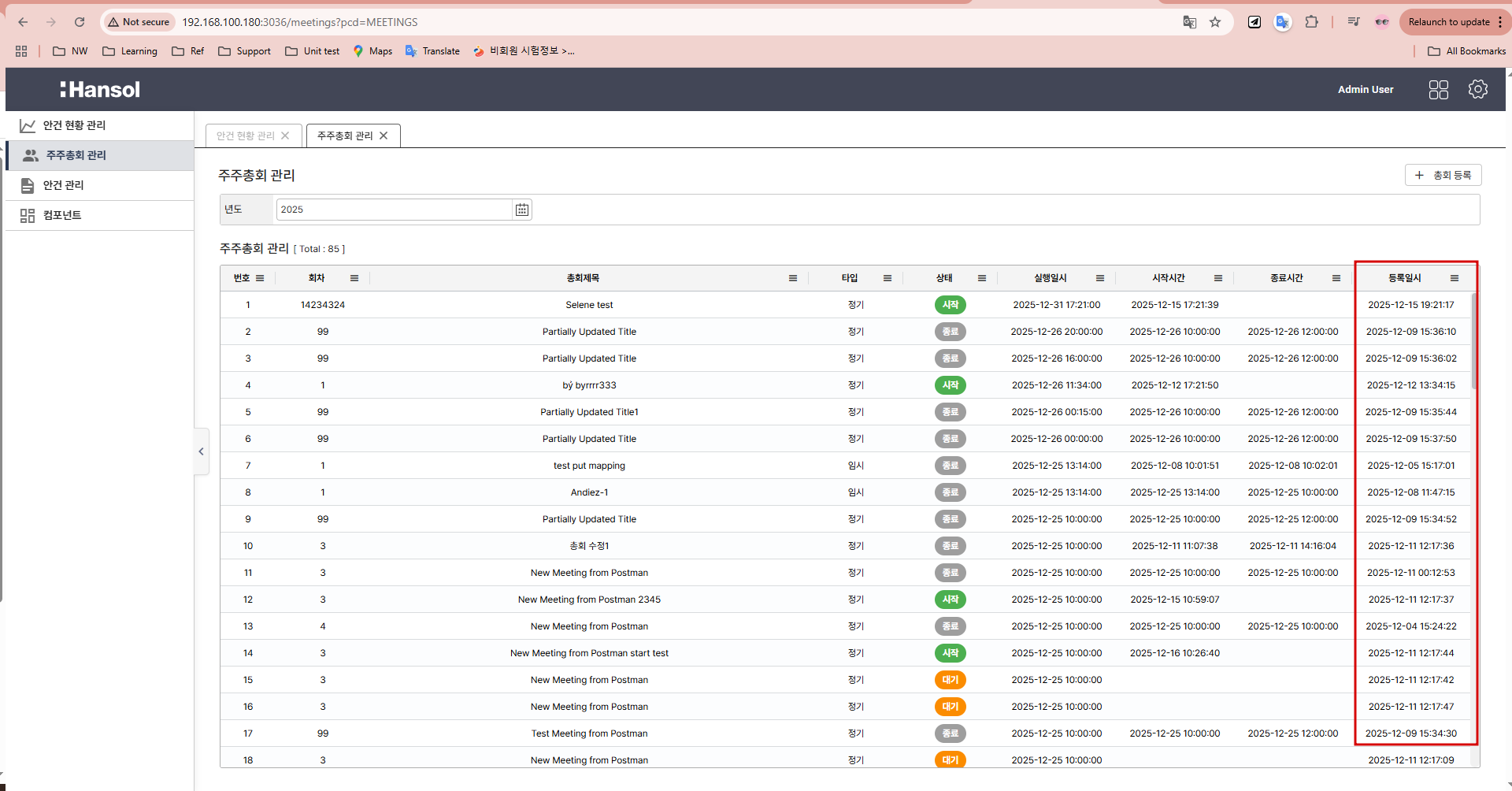The height and width of the screenshot is (791, 1512).
Task: Open the Google Translate extension icon
Action: [1283, 22]
